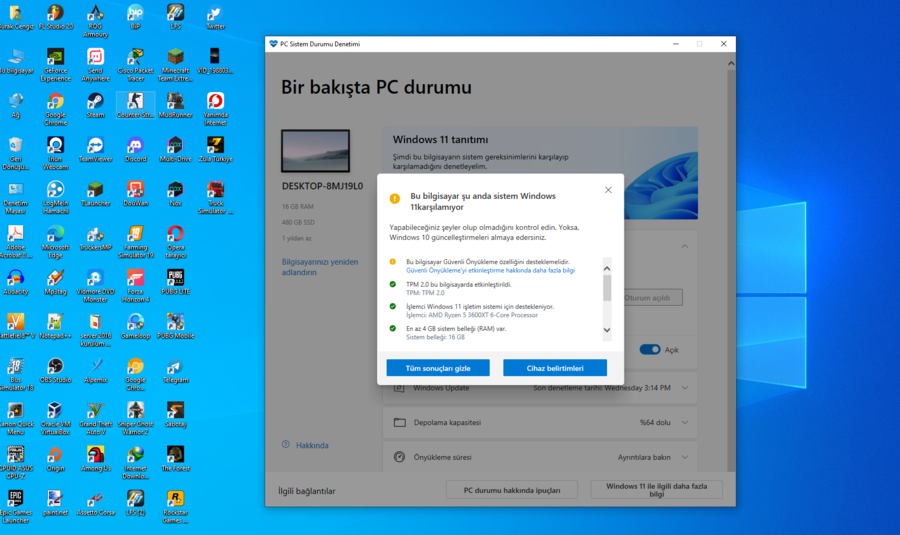Click the AMD Ryzen 5 3600XT processor text
This screenshot has width=900, height=535.
click(x=472, y=315)
